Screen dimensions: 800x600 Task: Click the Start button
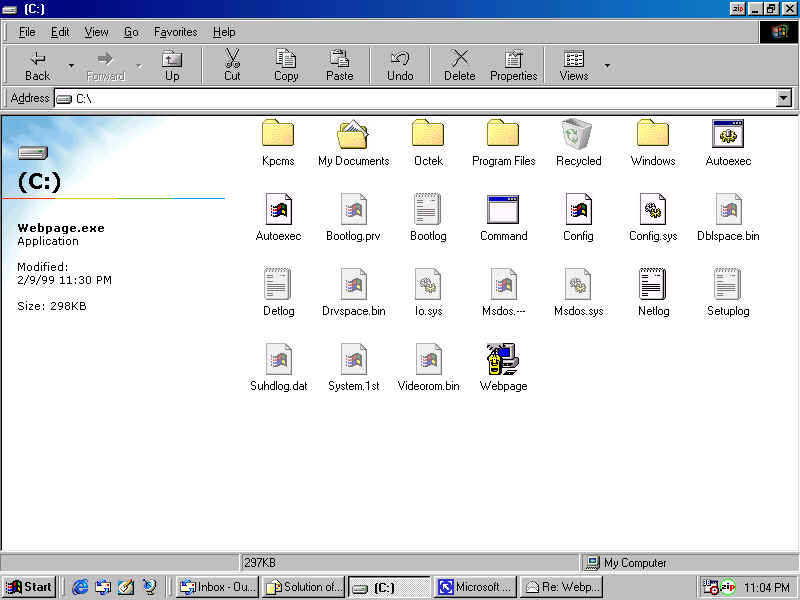click(29, 587)
